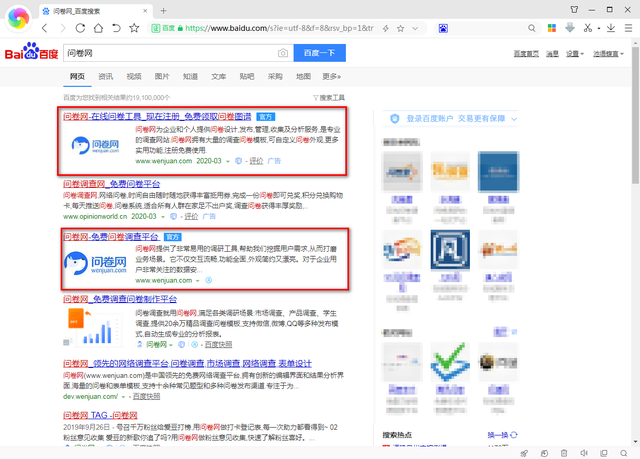Open the downloads manager icon

pos(611,28)
